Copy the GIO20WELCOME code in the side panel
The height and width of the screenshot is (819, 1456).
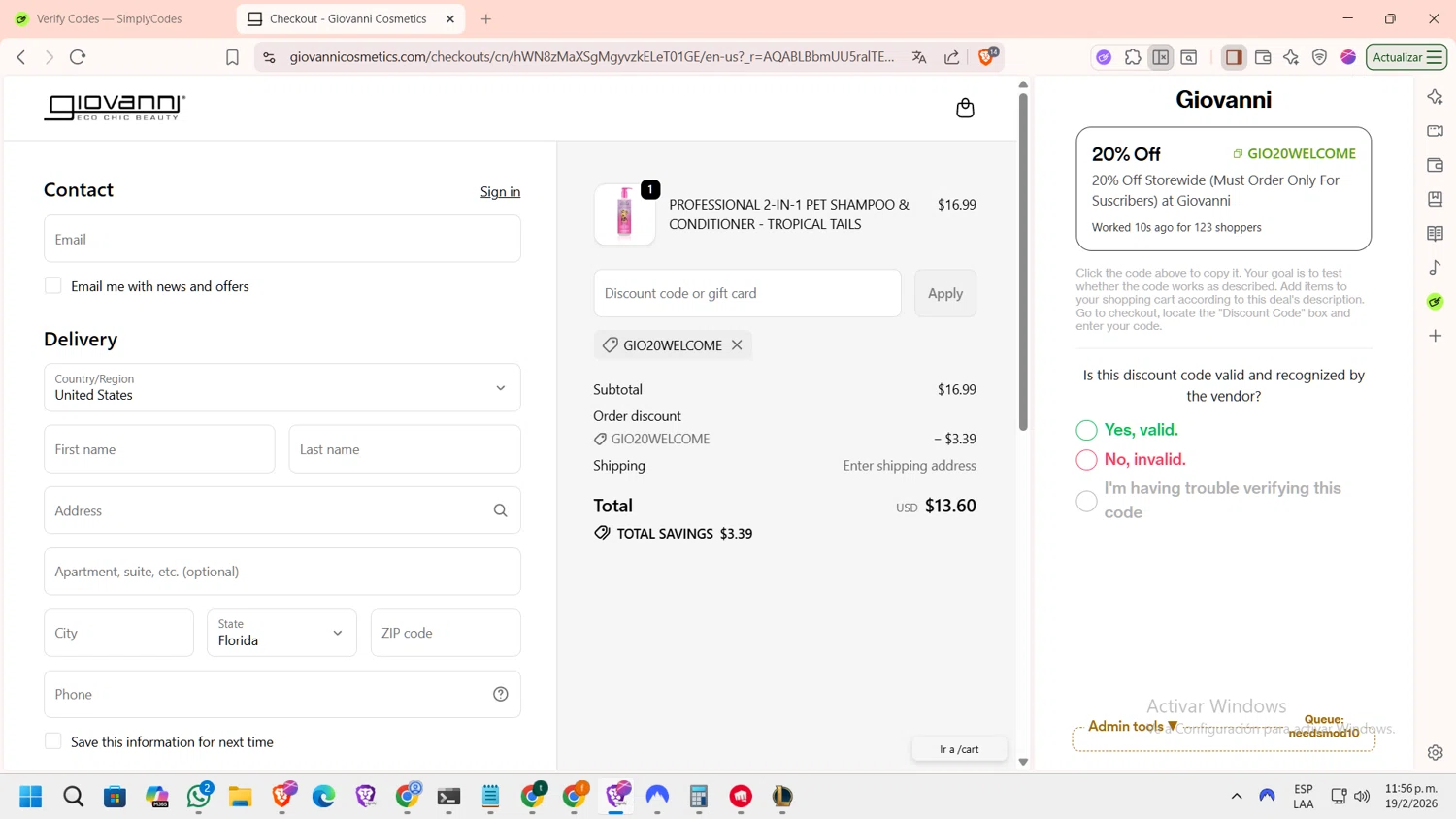[x=1294, y=153]
